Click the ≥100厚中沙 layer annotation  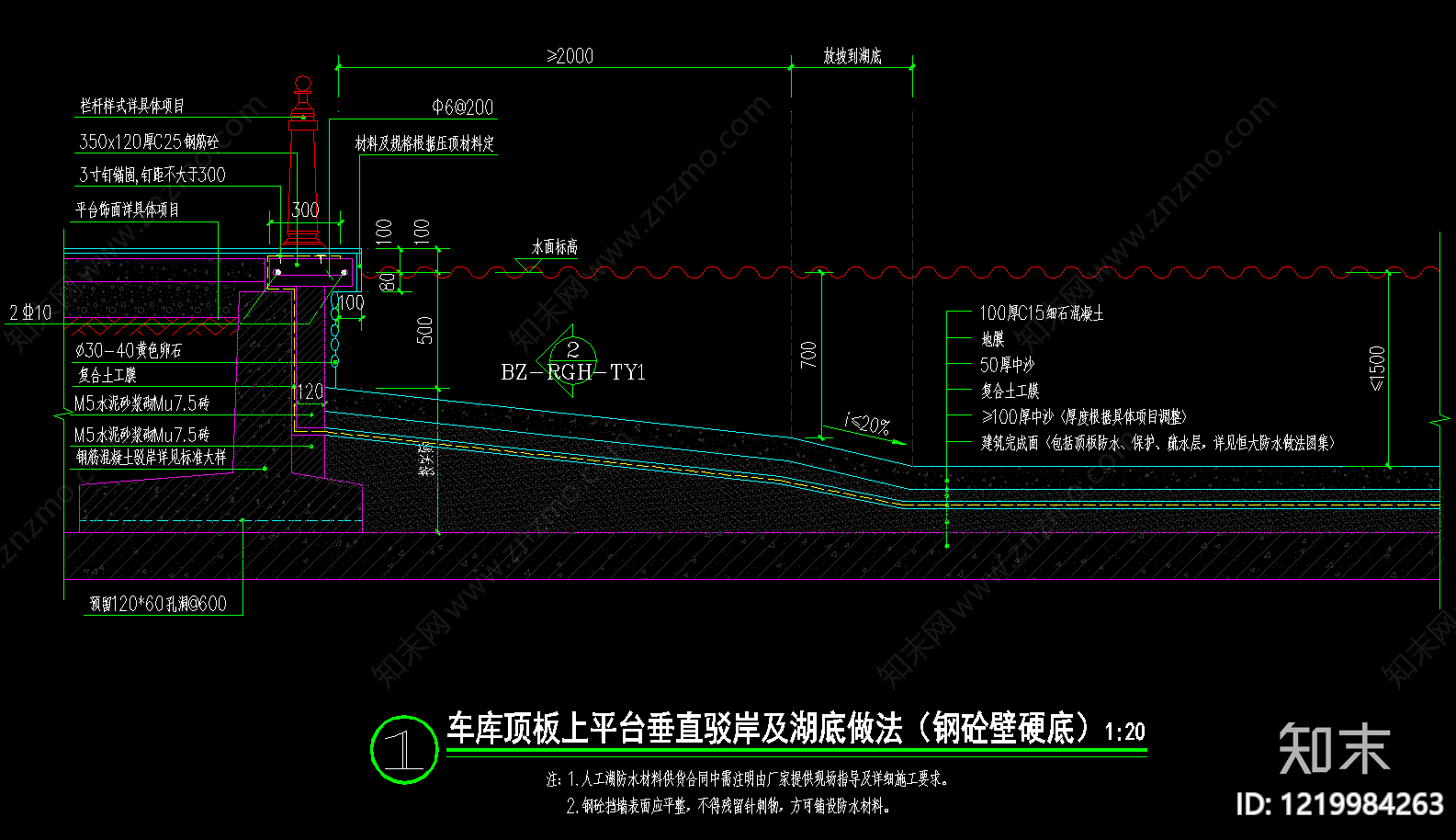1085,416
